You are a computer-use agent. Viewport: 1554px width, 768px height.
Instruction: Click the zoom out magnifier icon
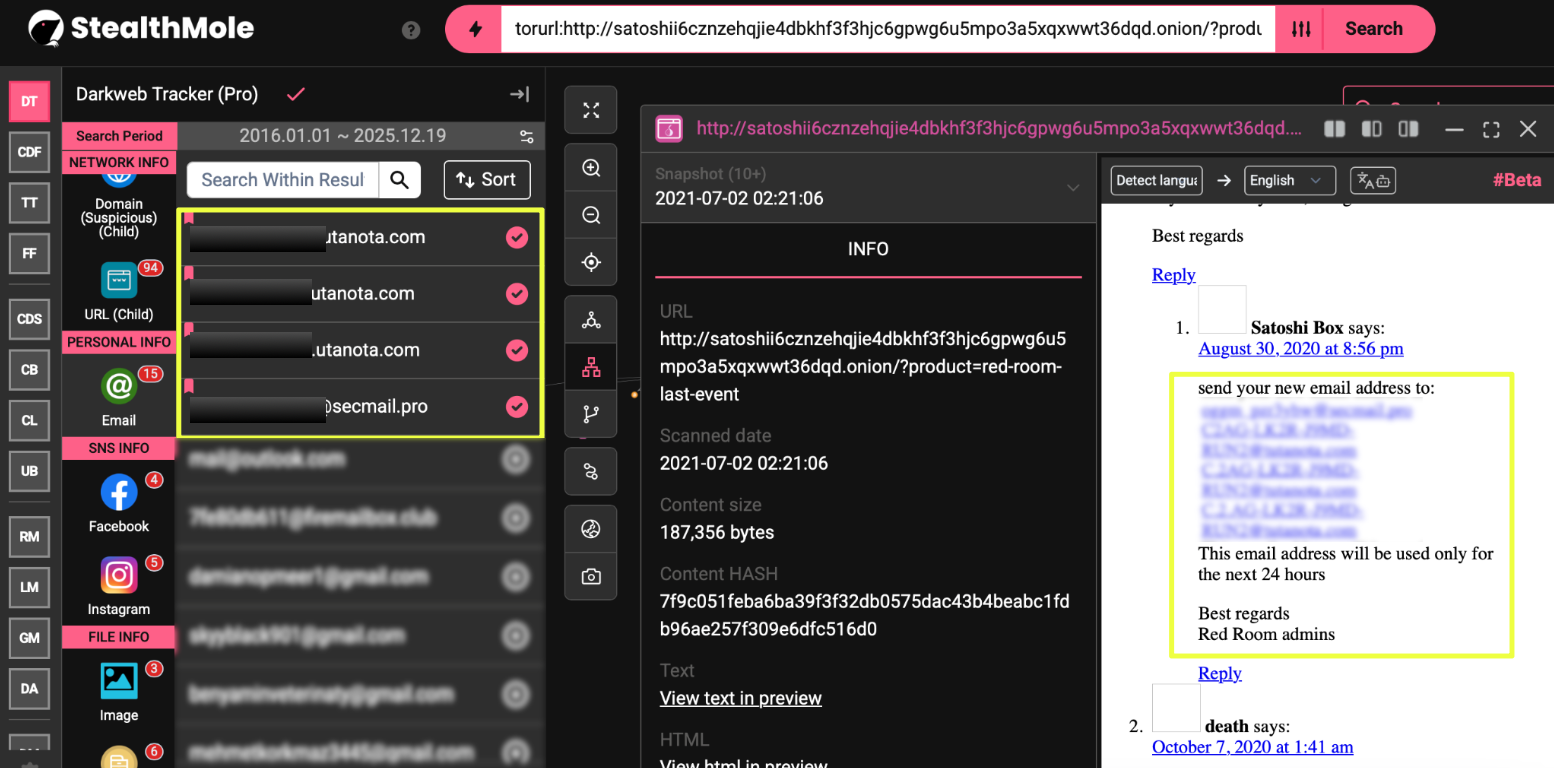coord(591,215)
